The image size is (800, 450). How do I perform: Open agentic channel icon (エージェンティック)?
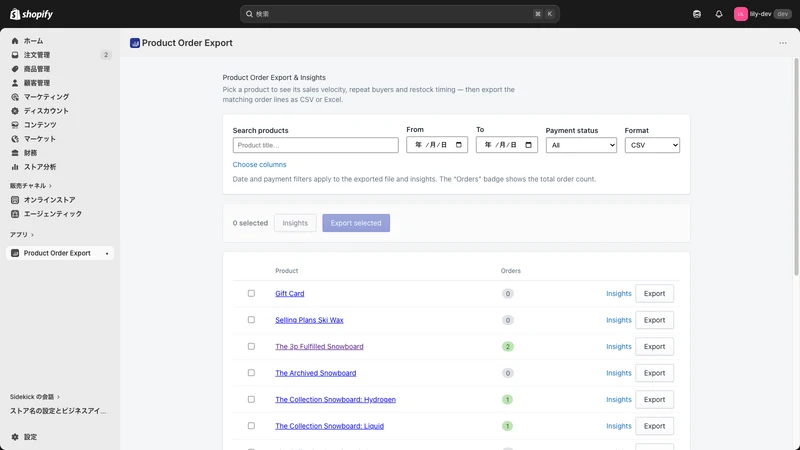[x=15, y=214]
